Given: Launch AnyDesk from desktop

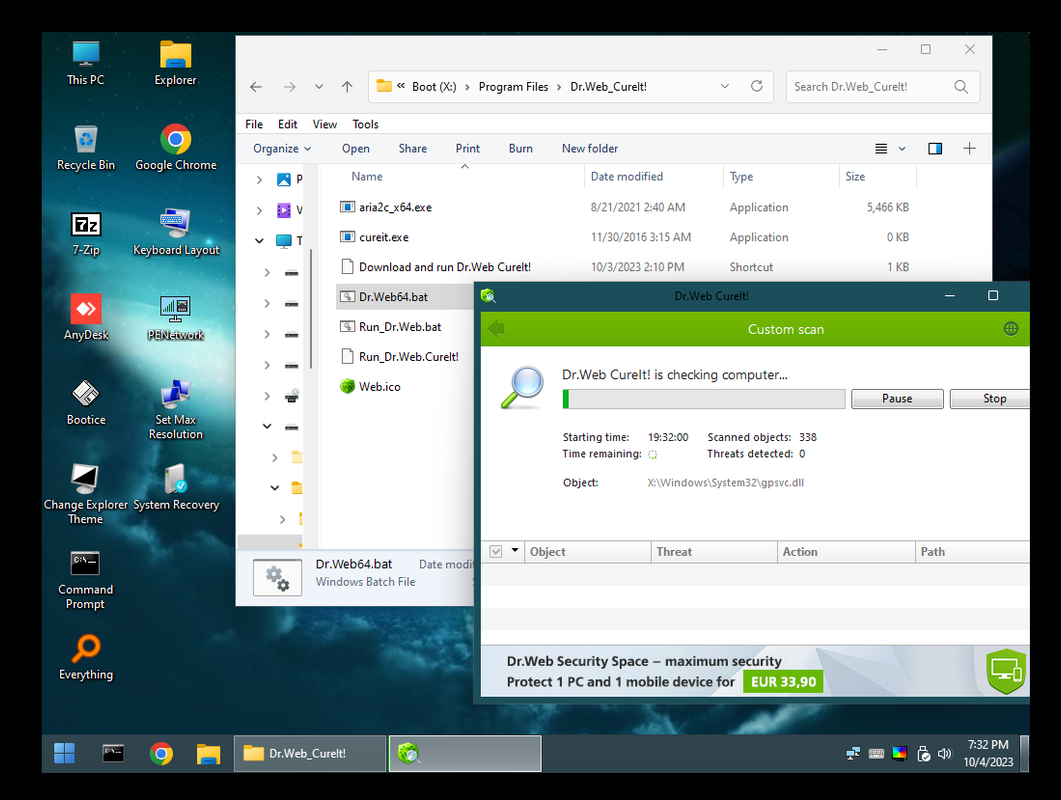Looking at the screenshot, I should [86, 317].
